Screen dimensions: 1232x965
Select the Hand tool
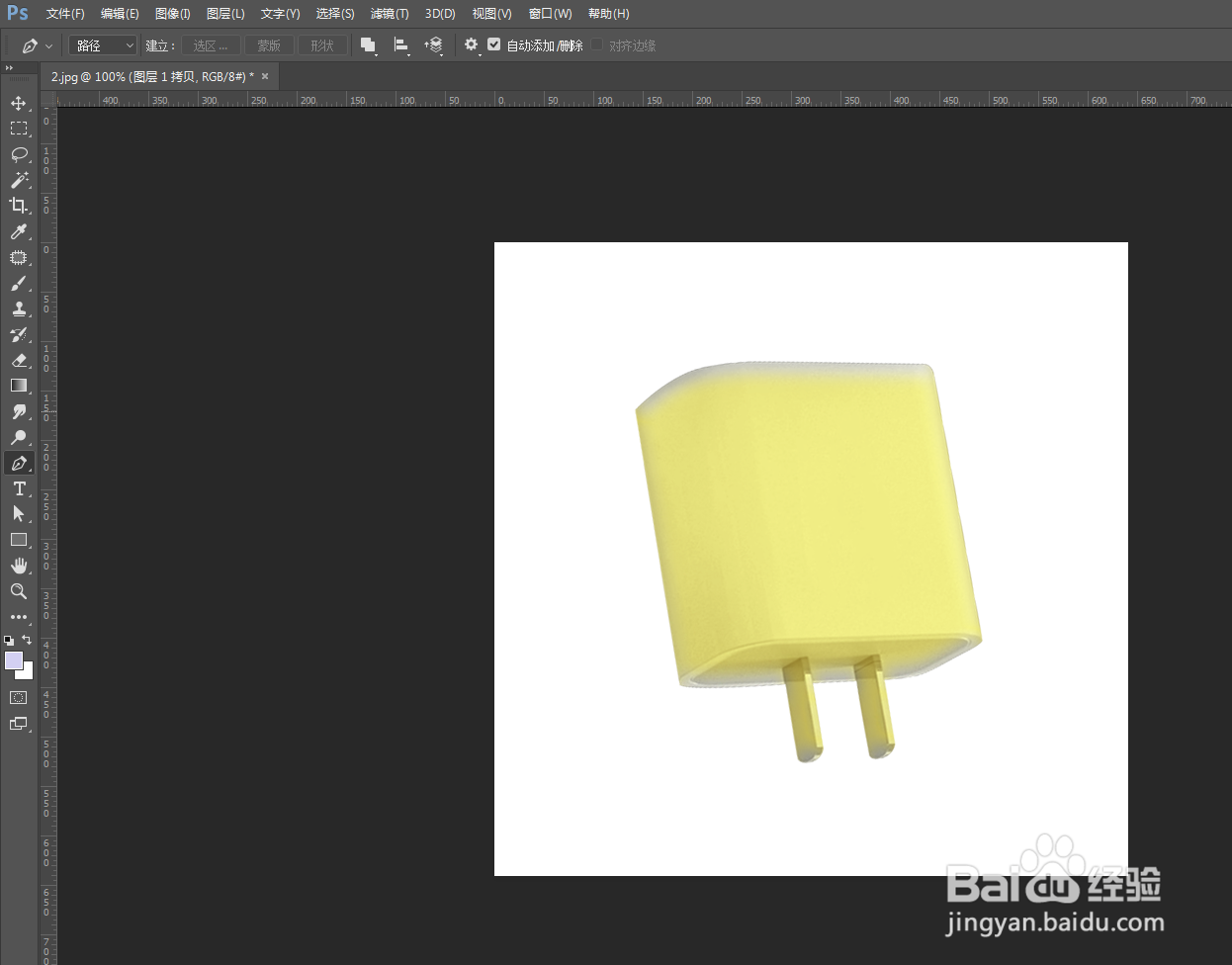[x=19, y=566]
